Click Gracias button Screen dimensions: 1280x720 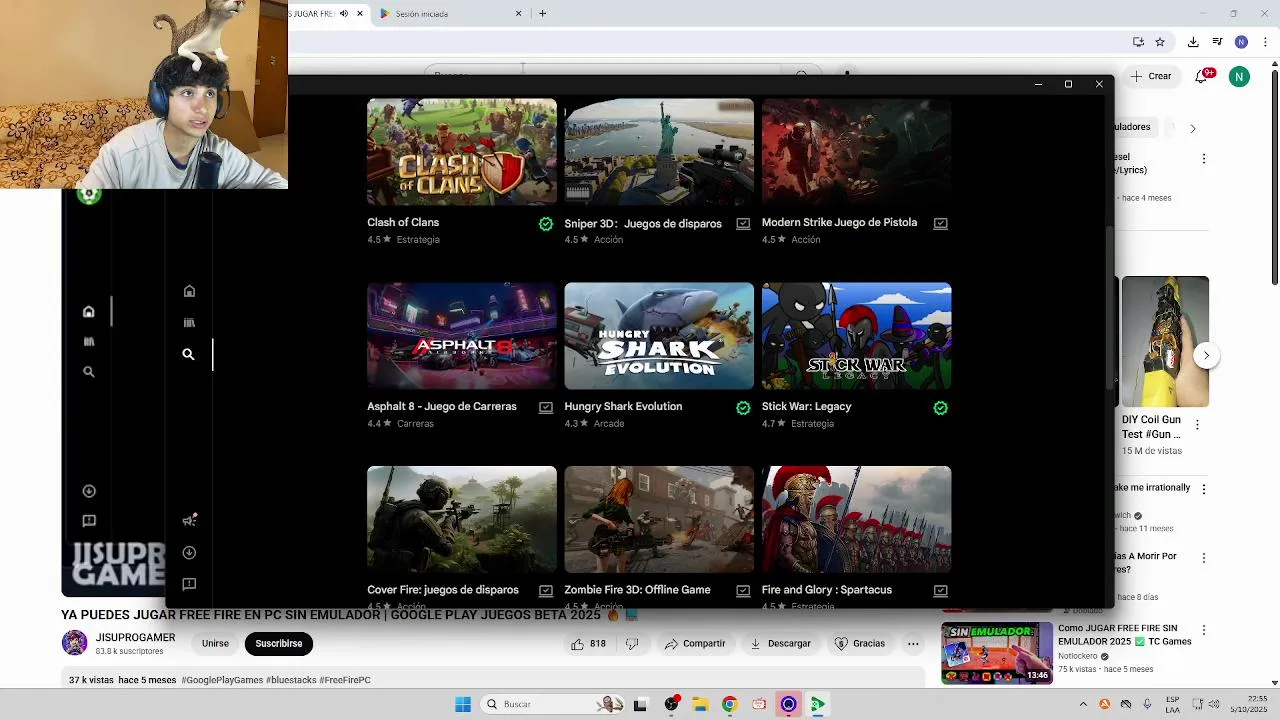(x=860, y=644)
